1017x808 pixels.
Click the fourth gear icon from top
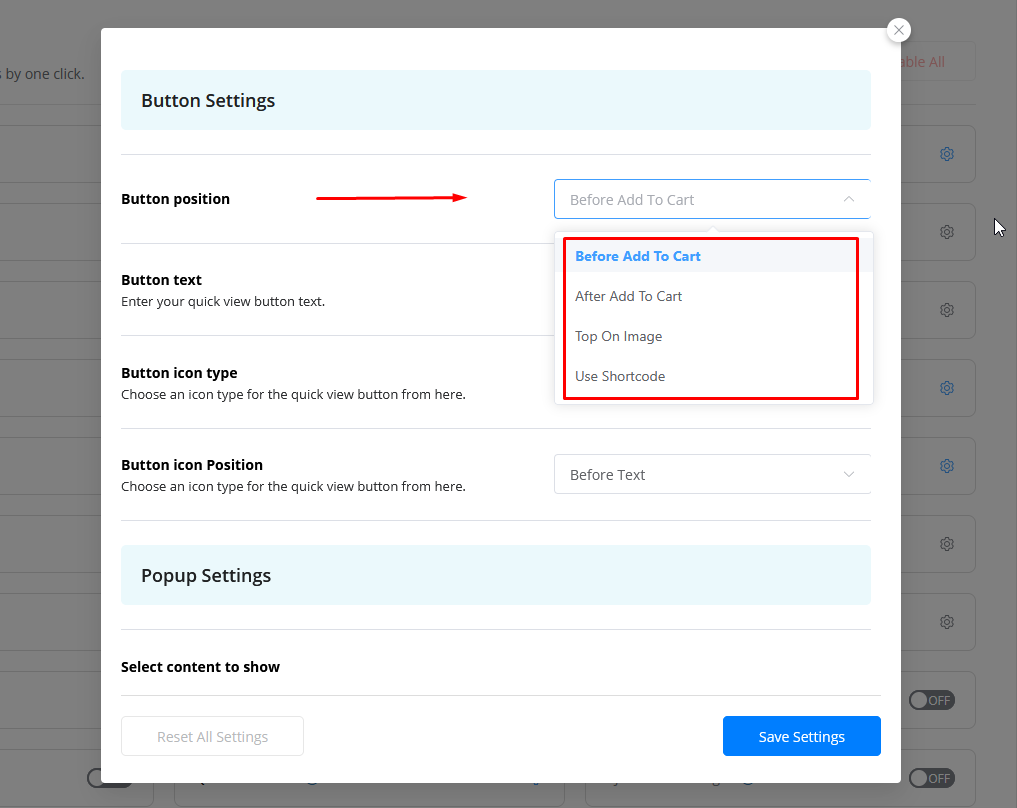[946, 388]
